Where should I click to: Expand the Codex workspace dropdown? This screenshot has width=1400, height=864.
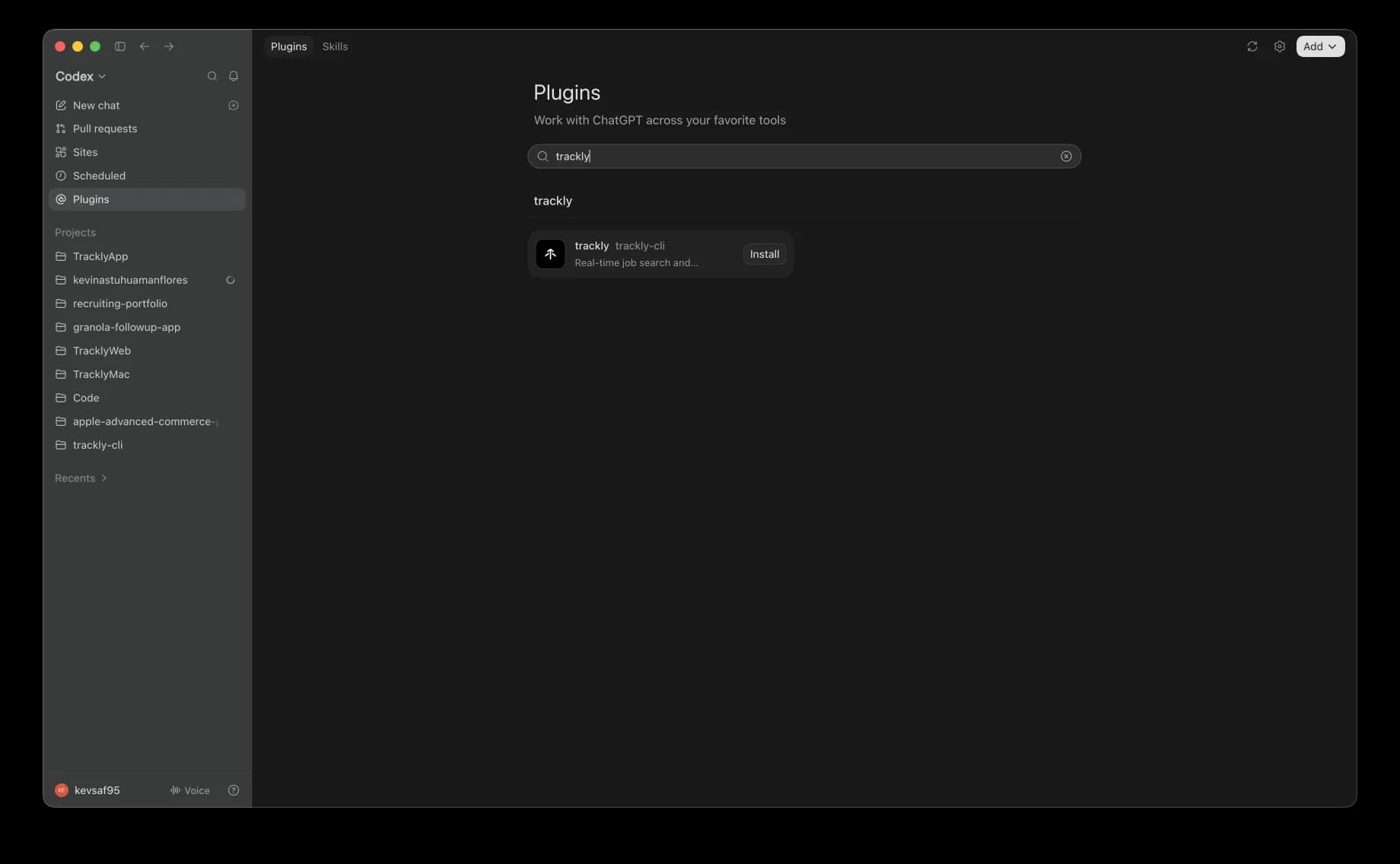pos(81,76)
